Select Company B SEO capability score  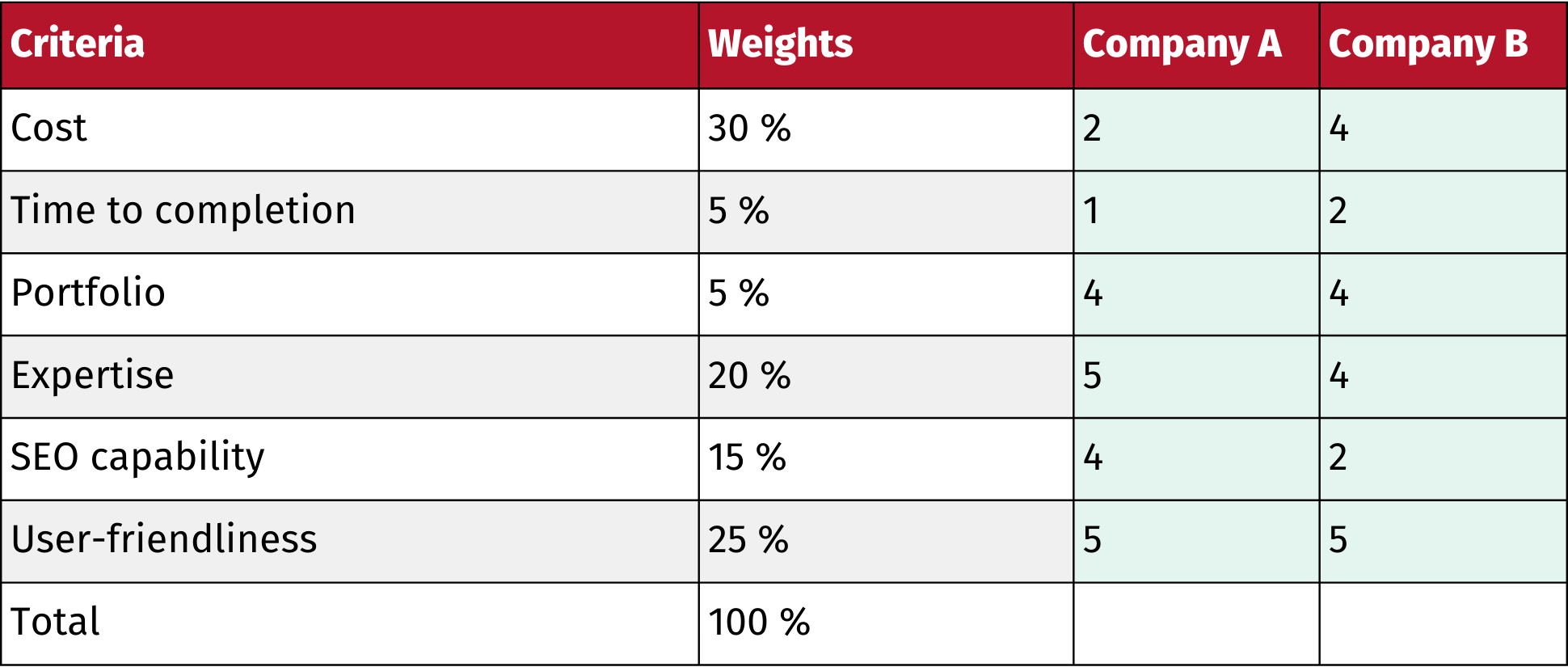coord(1443,458)
